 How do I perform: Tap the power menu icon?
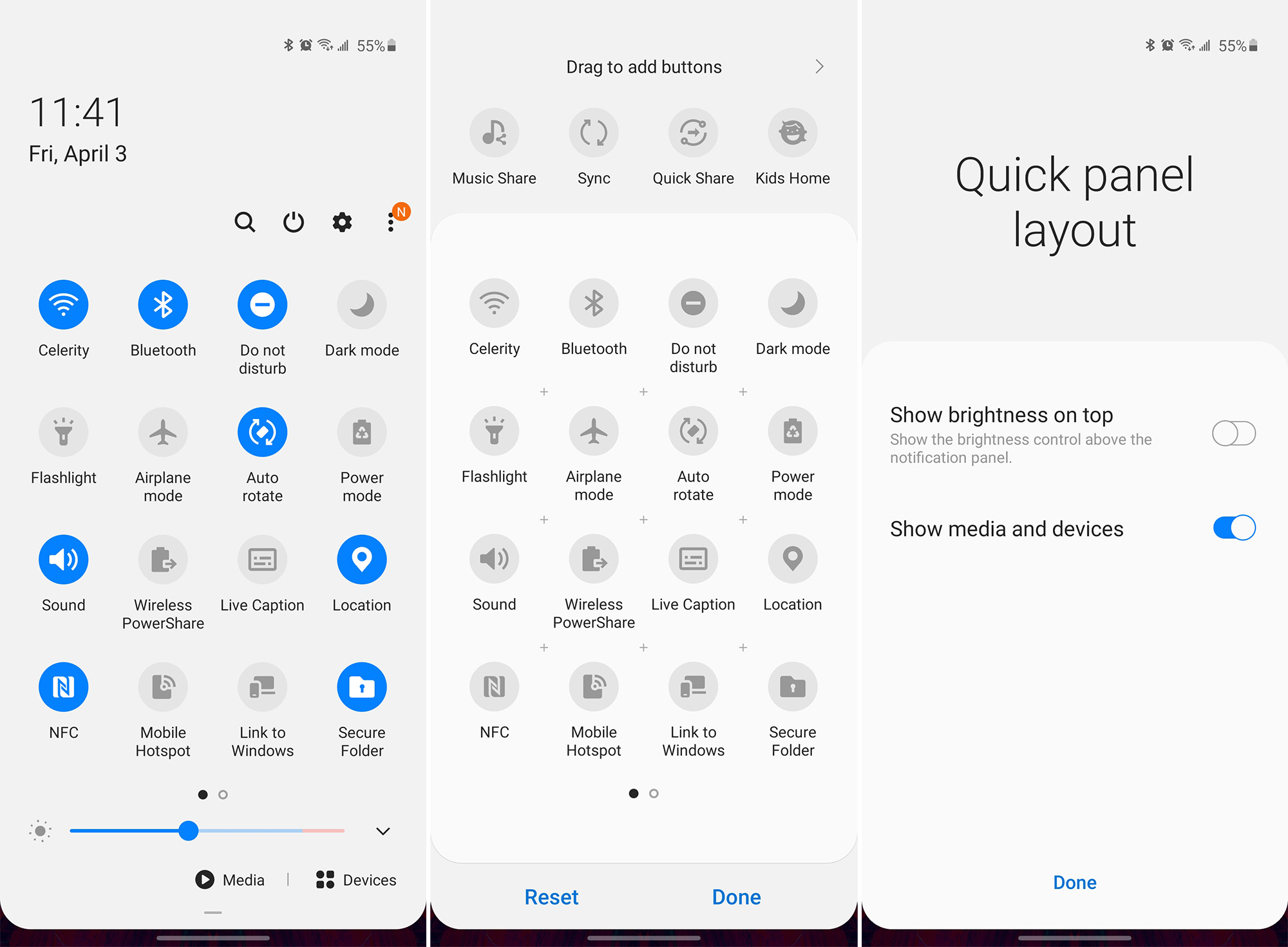(x=294, y=222)
